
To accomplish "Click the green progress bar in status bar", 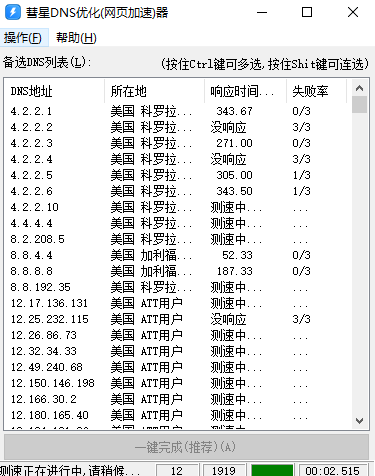I will 272,470.
